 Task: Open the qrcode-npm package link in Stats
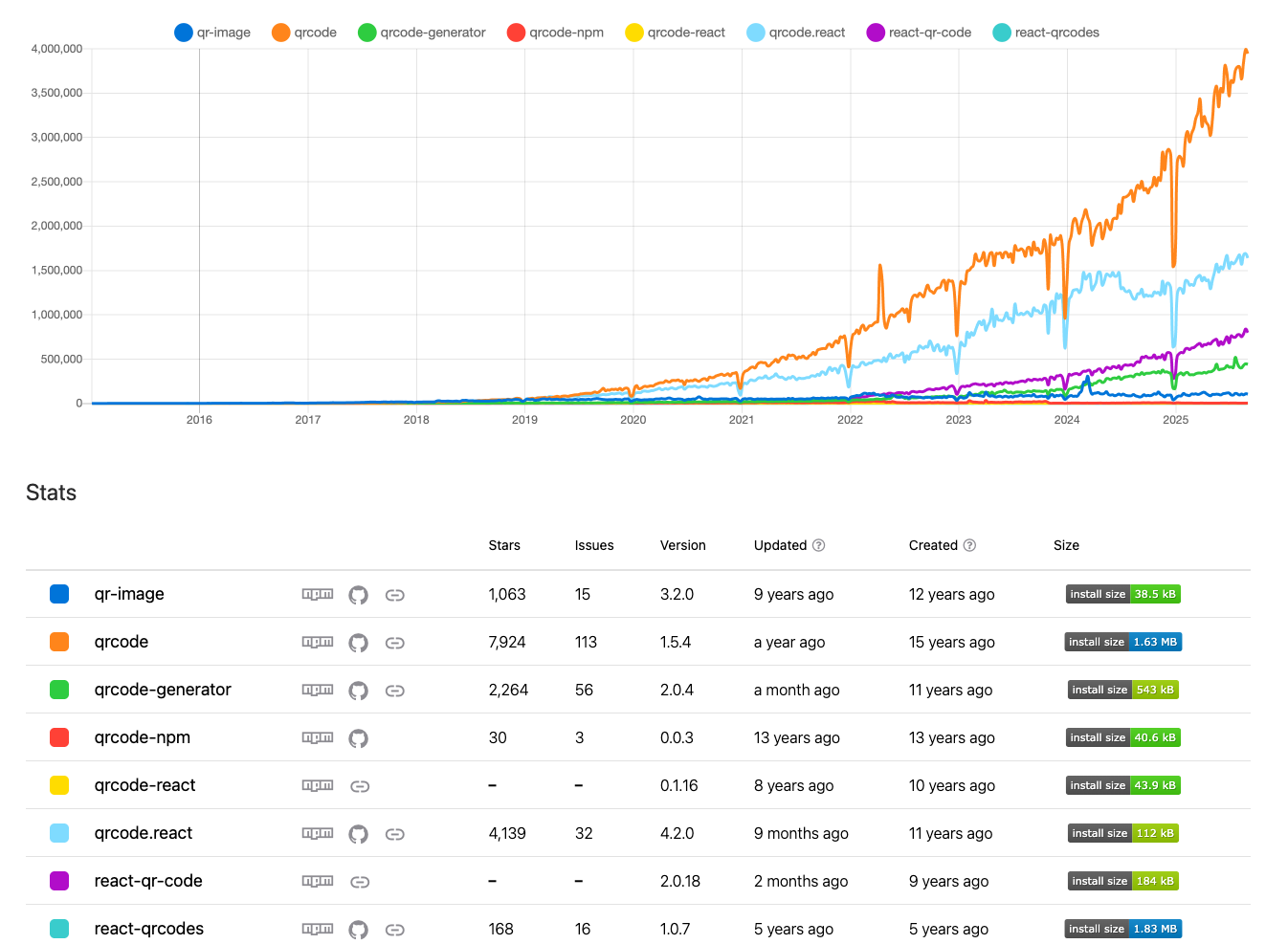coord(143,737)
